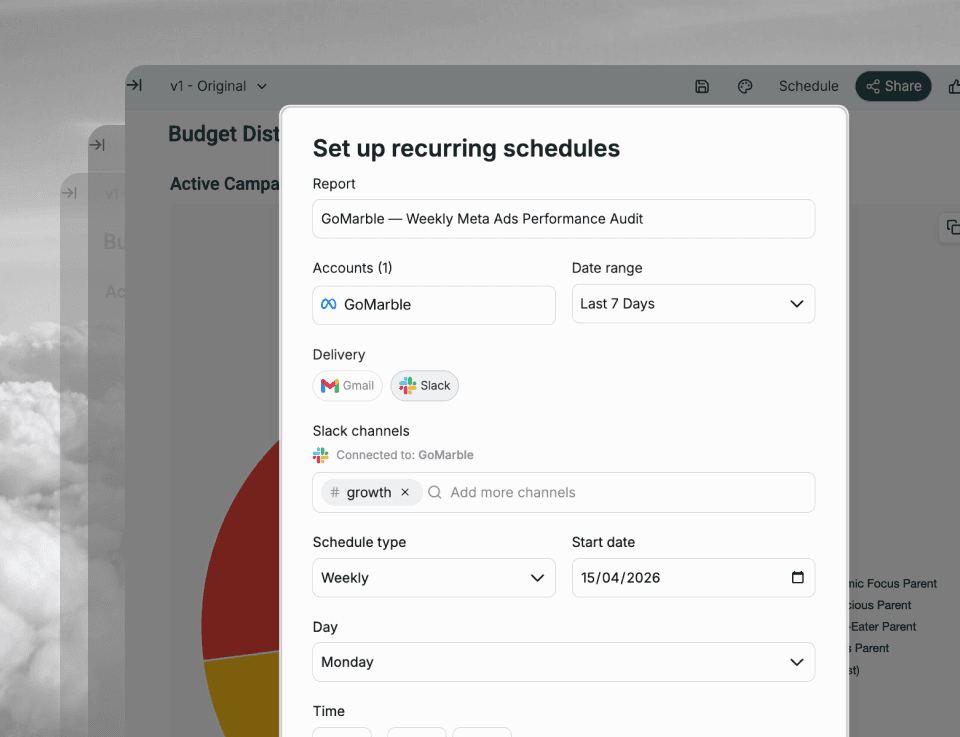960x737 pixels.
Task: Click the Report name field
Action: [563, 219]
